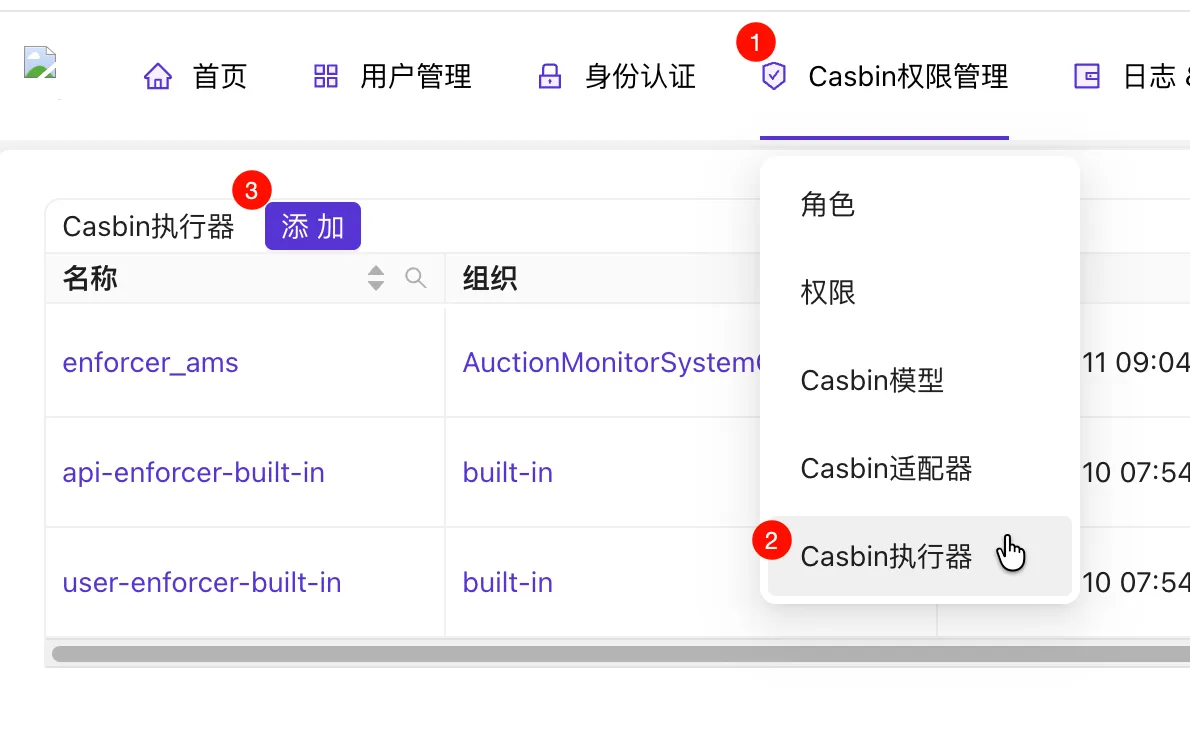This screenshot has width=1190, height=736.
Task: Click the home icon beside 首页
Action: pos(158,77)
